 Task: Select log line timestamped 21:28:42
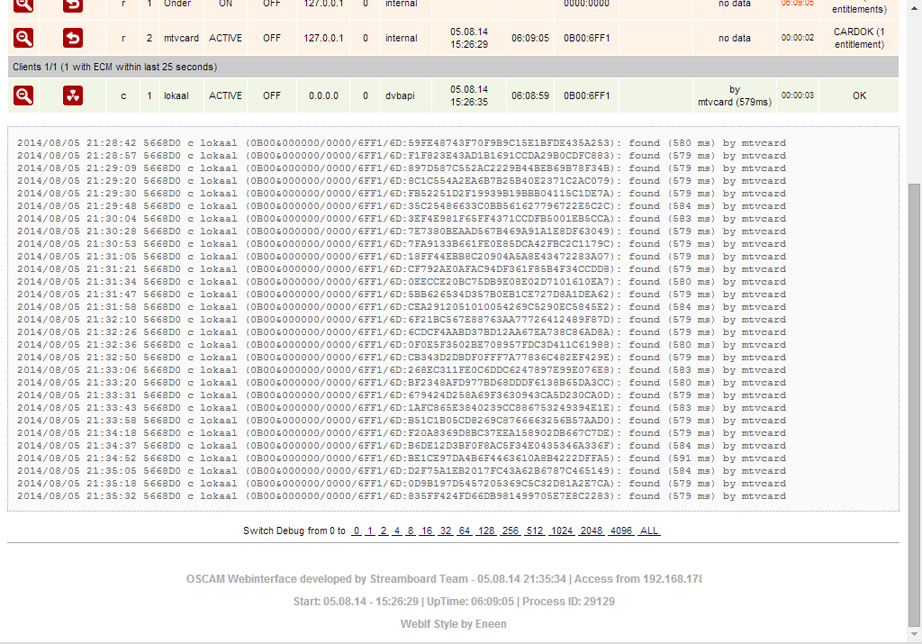pos(401,143)
